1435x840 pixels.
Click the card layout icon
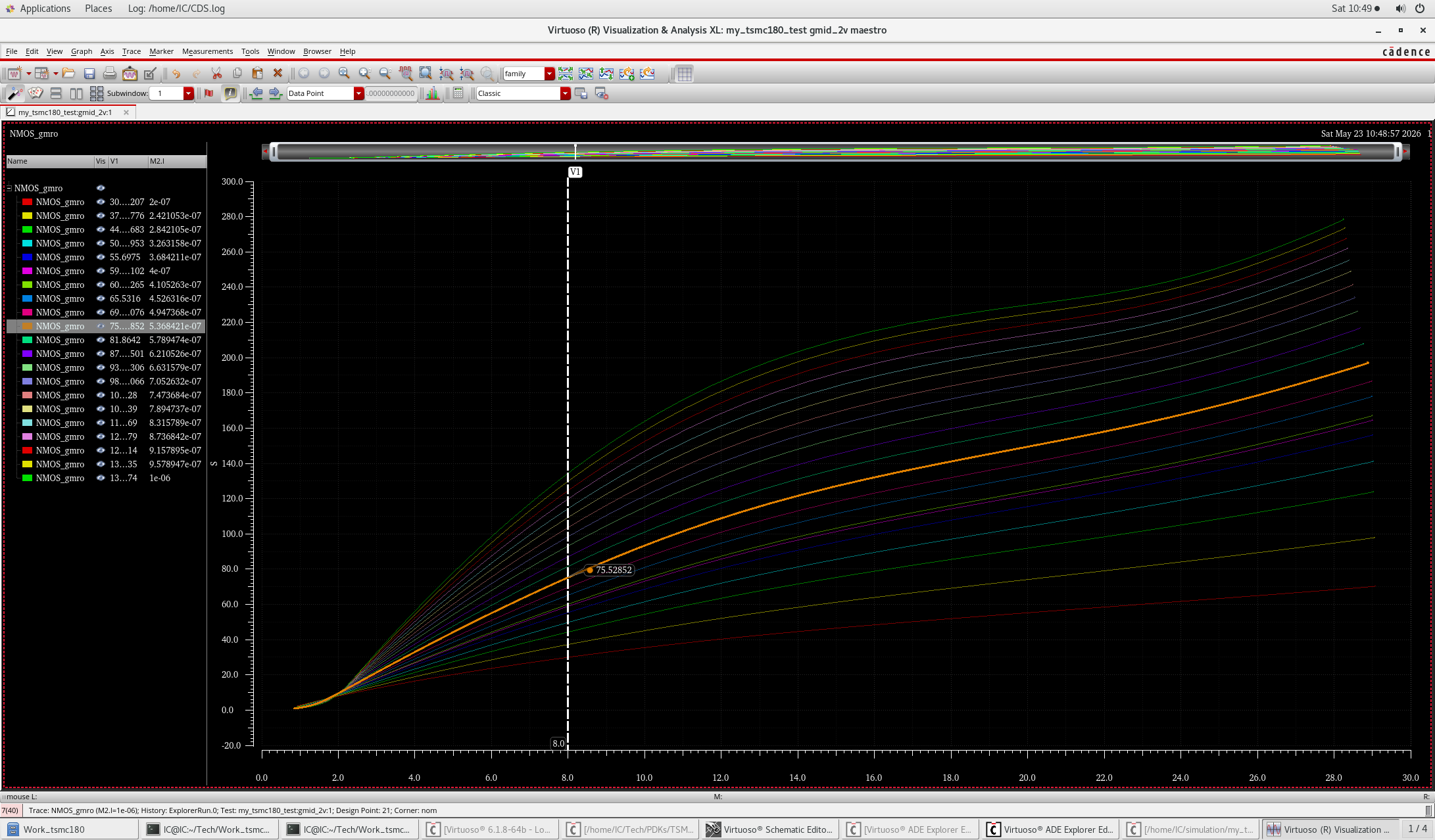pyautogui.click(x=36, y=93)
